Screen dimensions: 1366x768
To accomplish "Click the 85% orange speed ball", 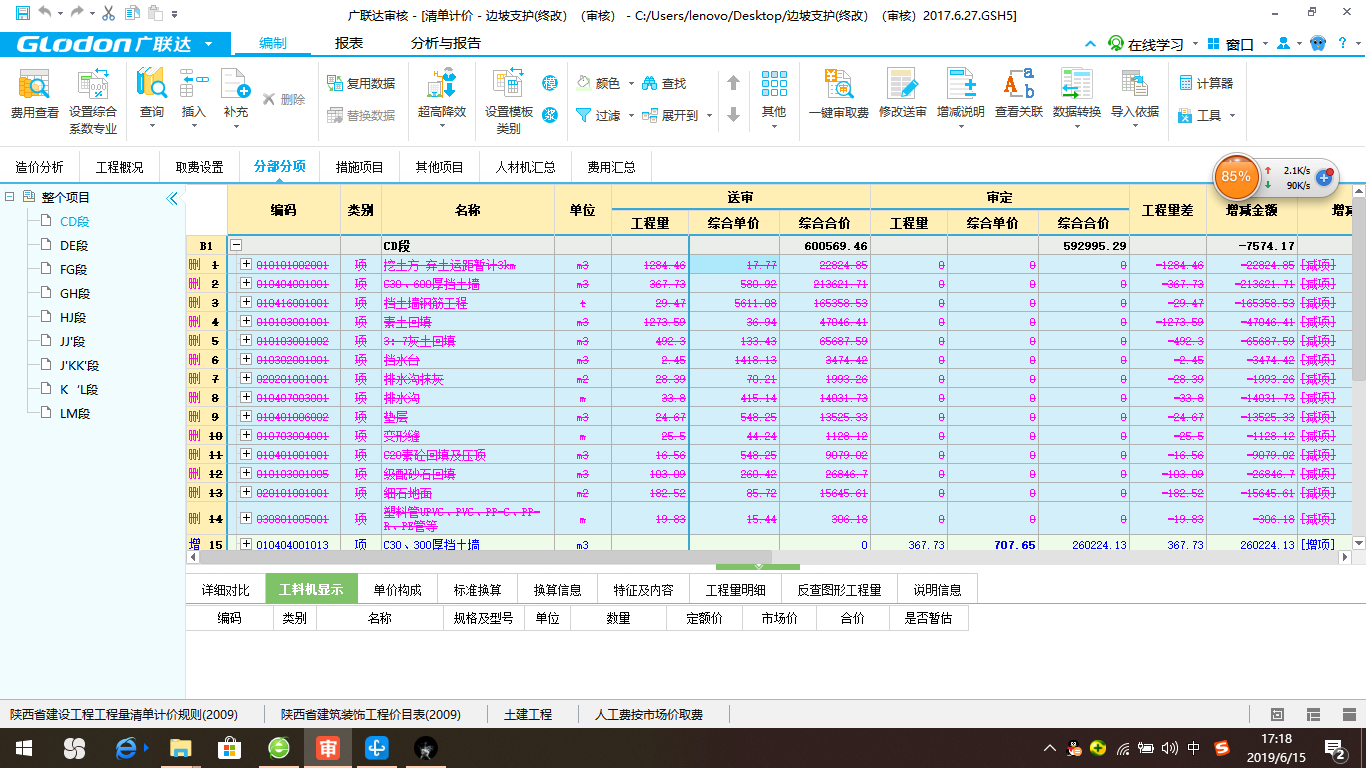I will [x=1236, y=177].
